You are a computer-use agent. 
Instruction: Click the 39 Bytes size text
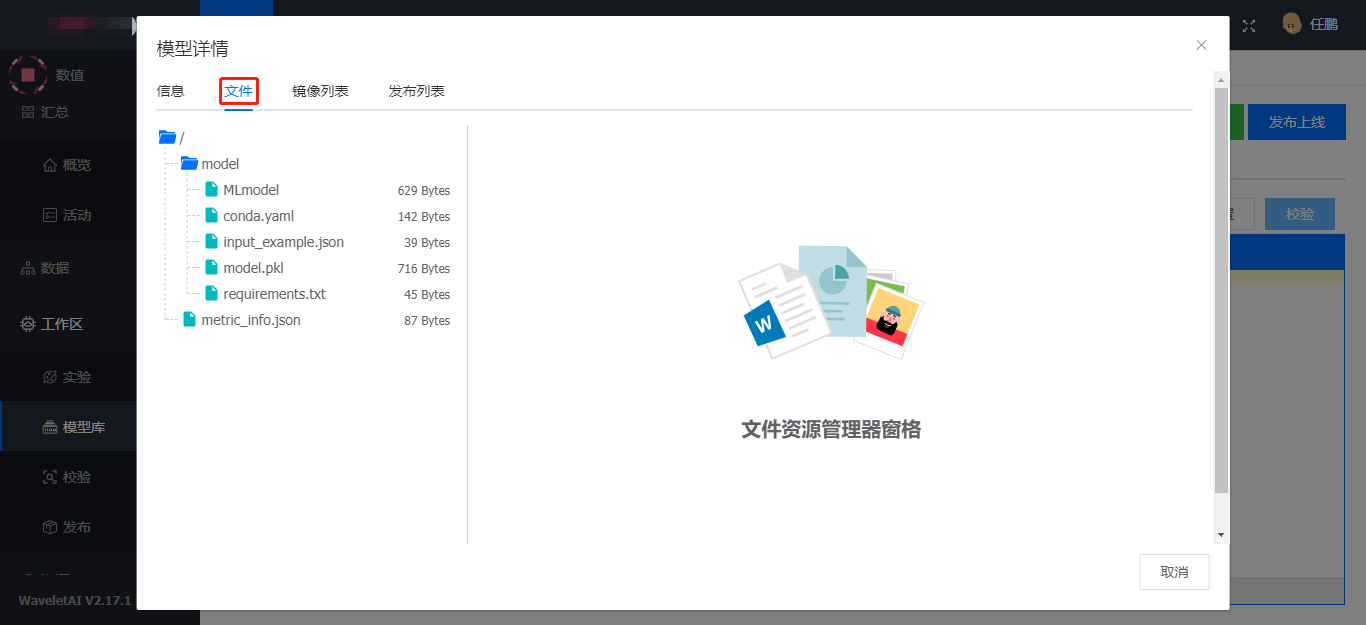[427, 243]
